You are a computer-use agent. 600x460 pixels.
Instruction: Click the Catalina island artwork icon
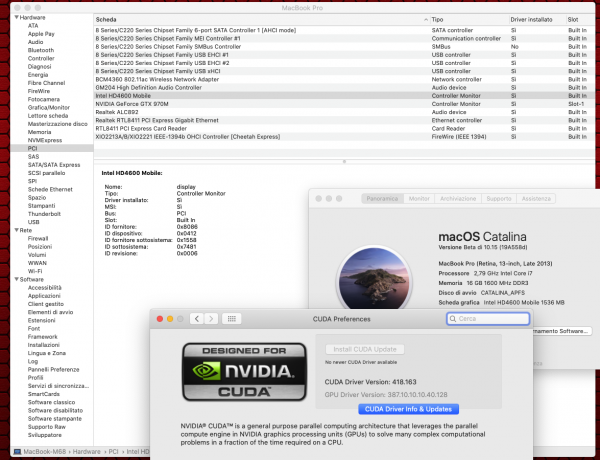click(374, 281)
